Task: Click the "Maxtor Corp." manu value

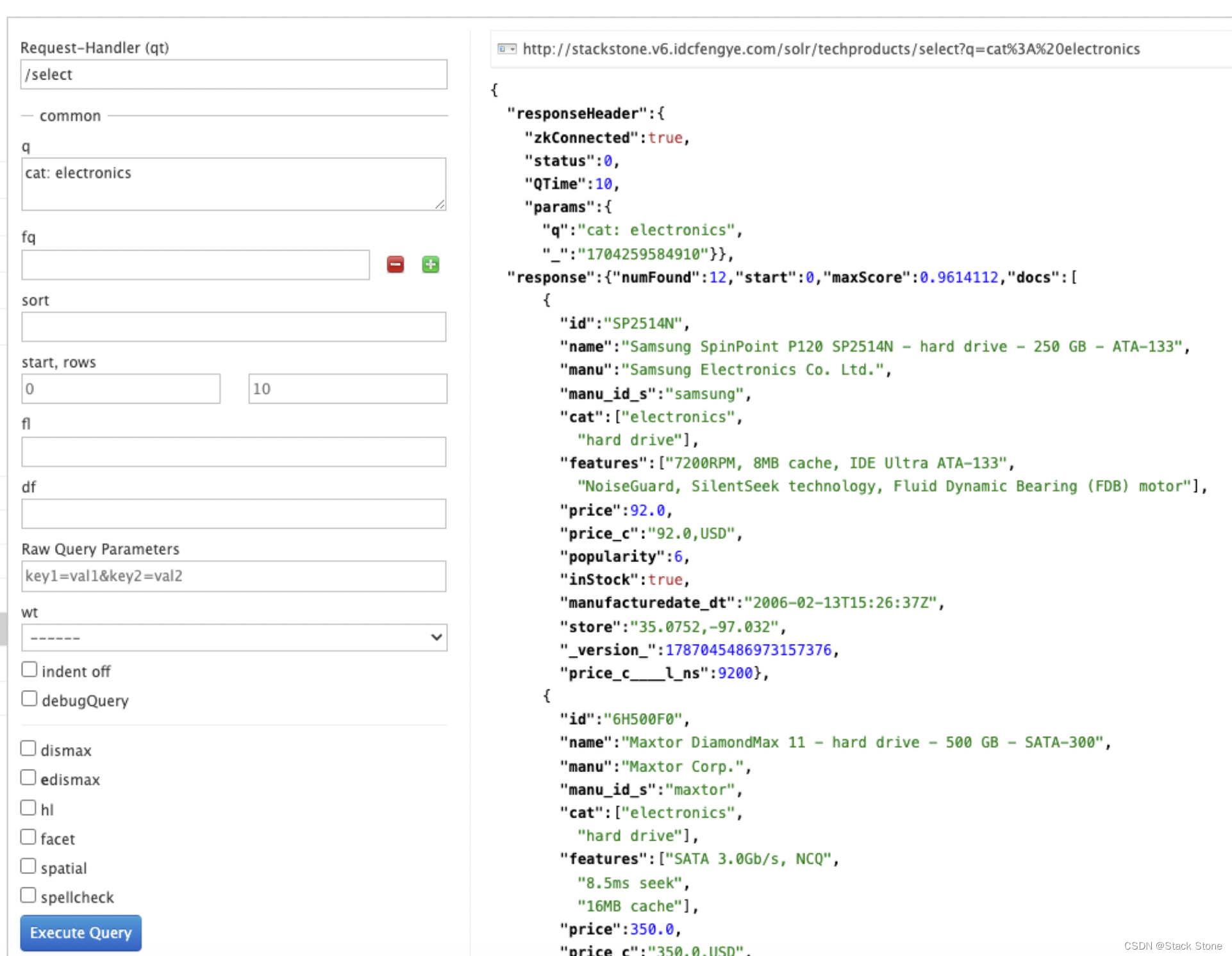Action: (x=683, y=767)
